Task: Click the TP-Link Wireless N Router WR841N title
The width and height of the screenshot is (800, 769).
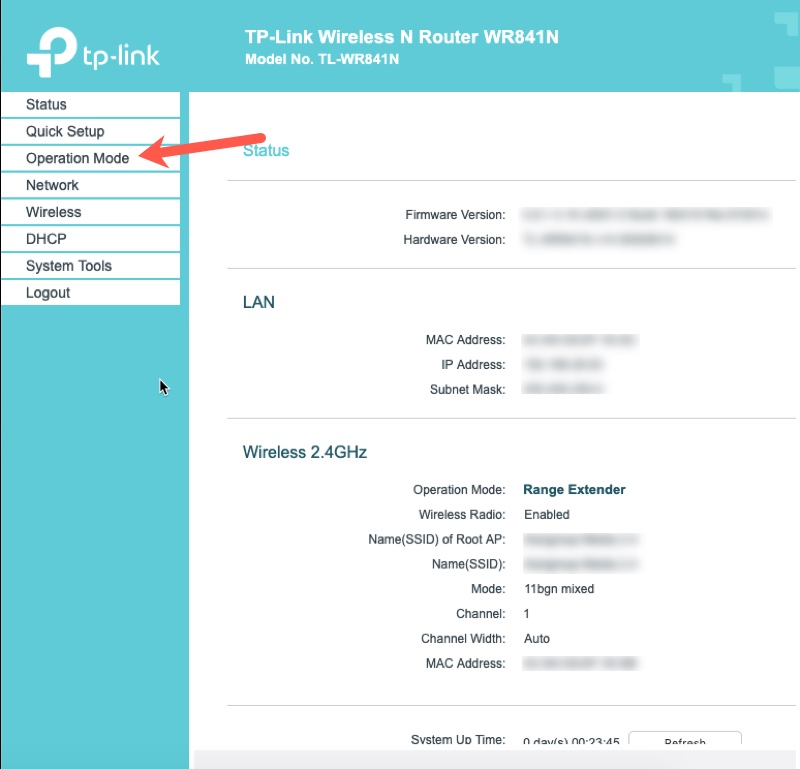Action: (402, 37)
